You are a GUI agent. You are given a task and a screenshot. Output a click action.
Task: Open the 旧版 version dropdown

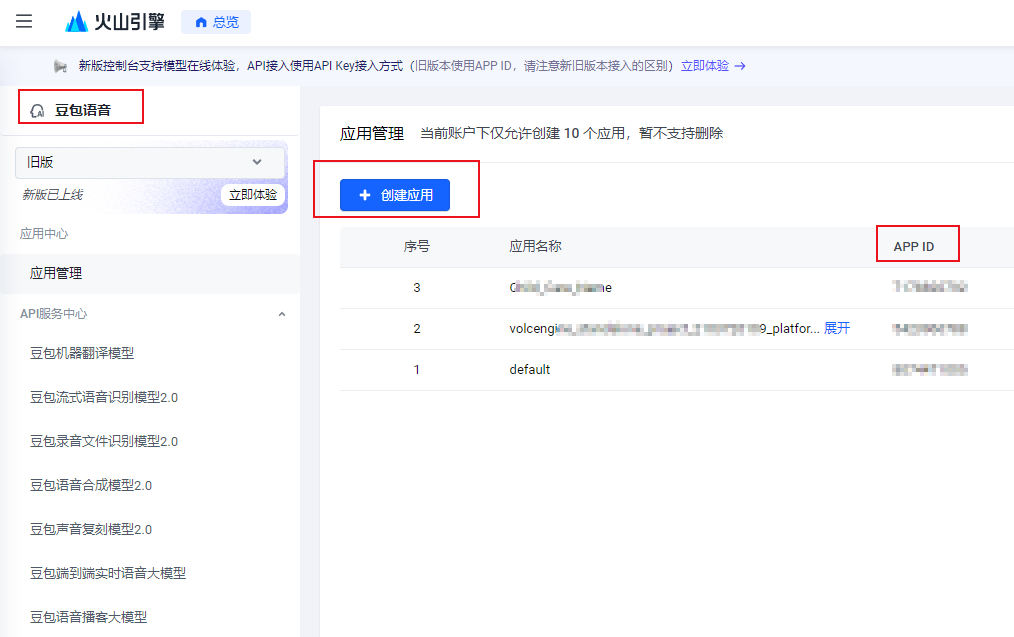click(149, 162)
